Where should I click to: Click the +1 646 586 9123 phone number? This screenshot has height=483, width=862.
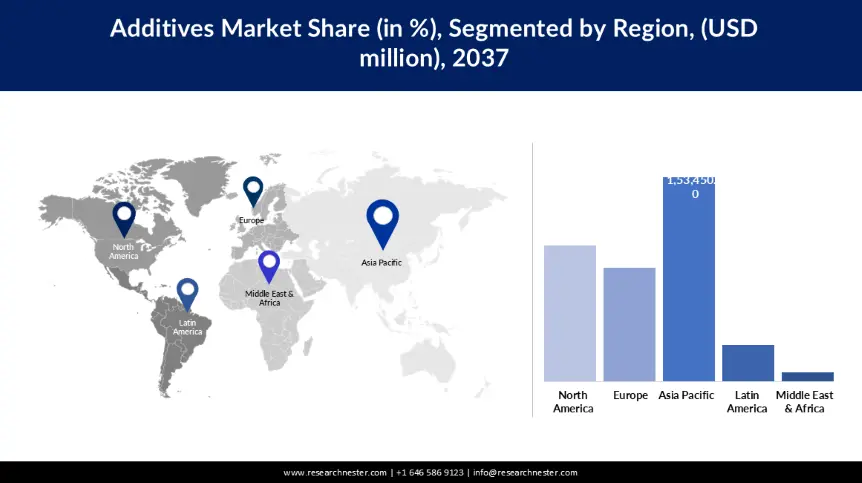click(430, 473)
